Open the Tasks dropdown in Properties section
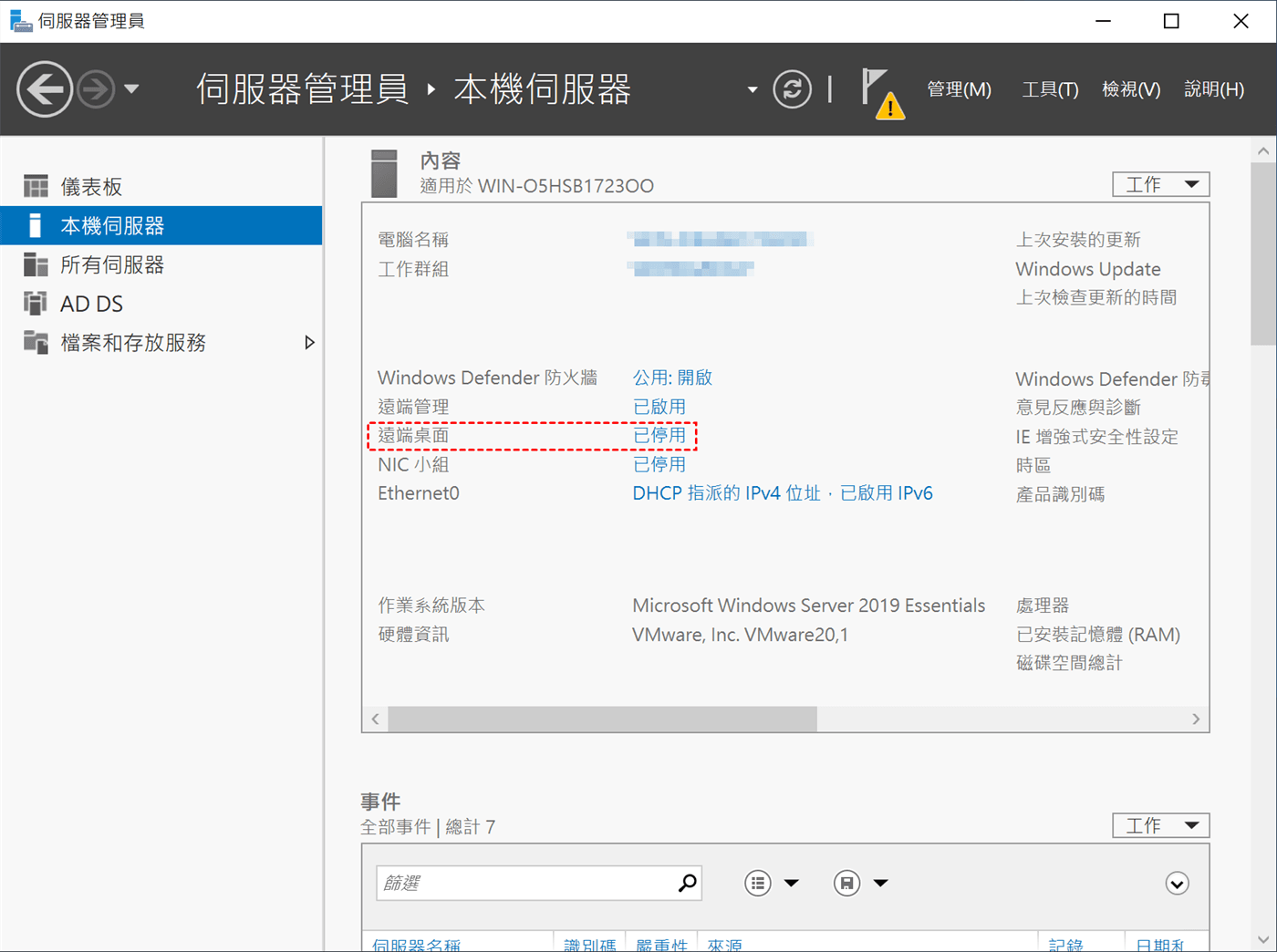The image size is (1277, 952). [x=1160, y=184]
